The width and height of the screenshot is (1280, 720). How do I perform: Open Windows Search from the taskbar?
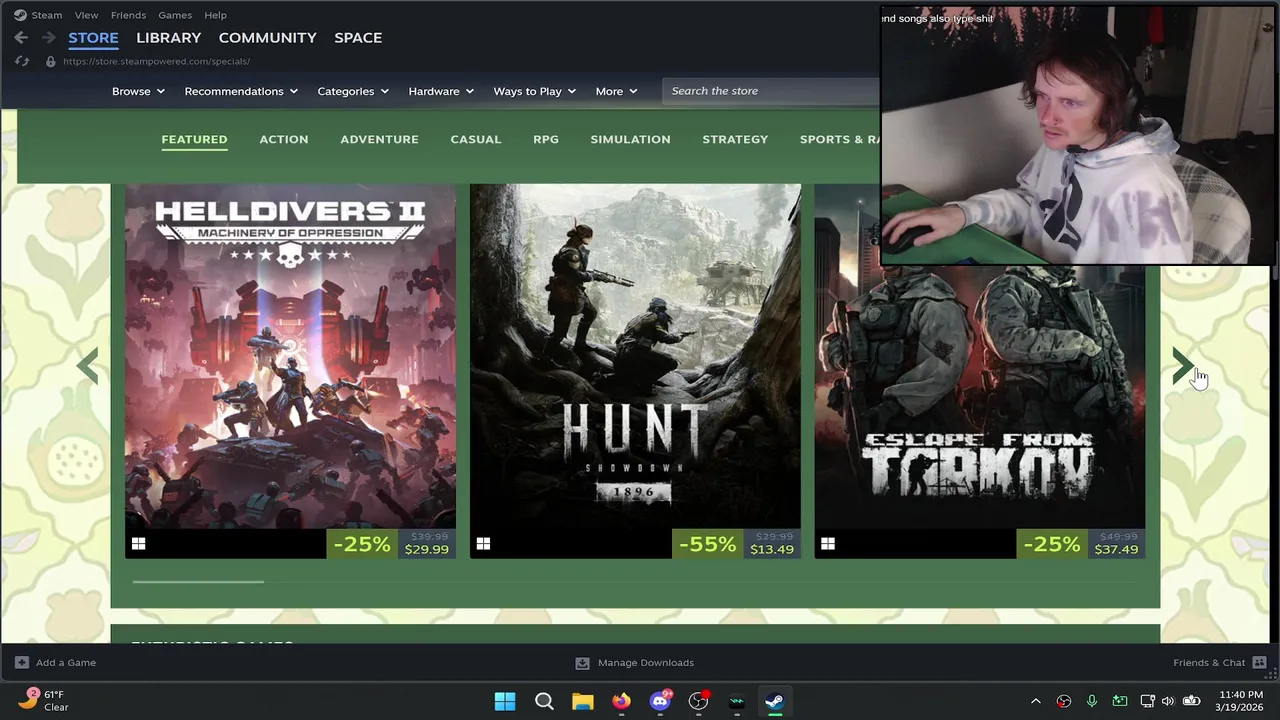544,701
